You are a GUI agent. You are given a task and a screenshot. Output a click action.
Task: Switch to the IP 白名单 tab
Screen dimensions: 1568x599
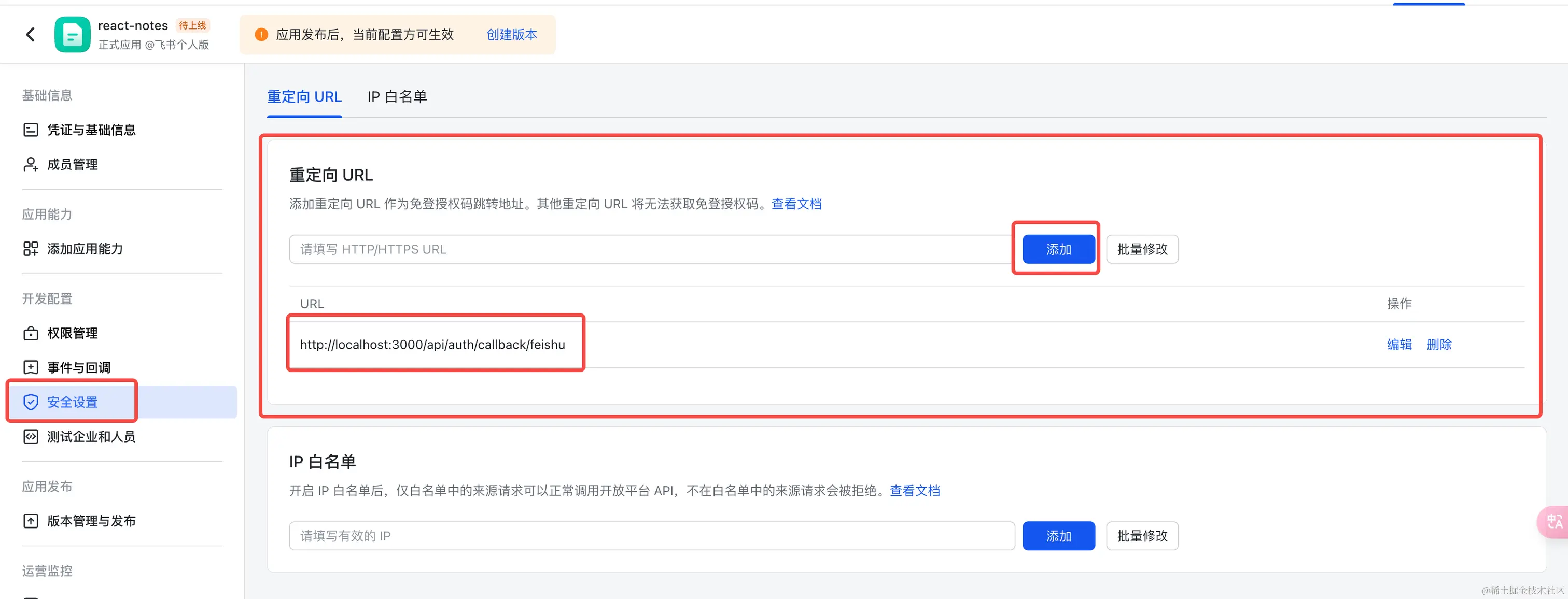(397, 97)
